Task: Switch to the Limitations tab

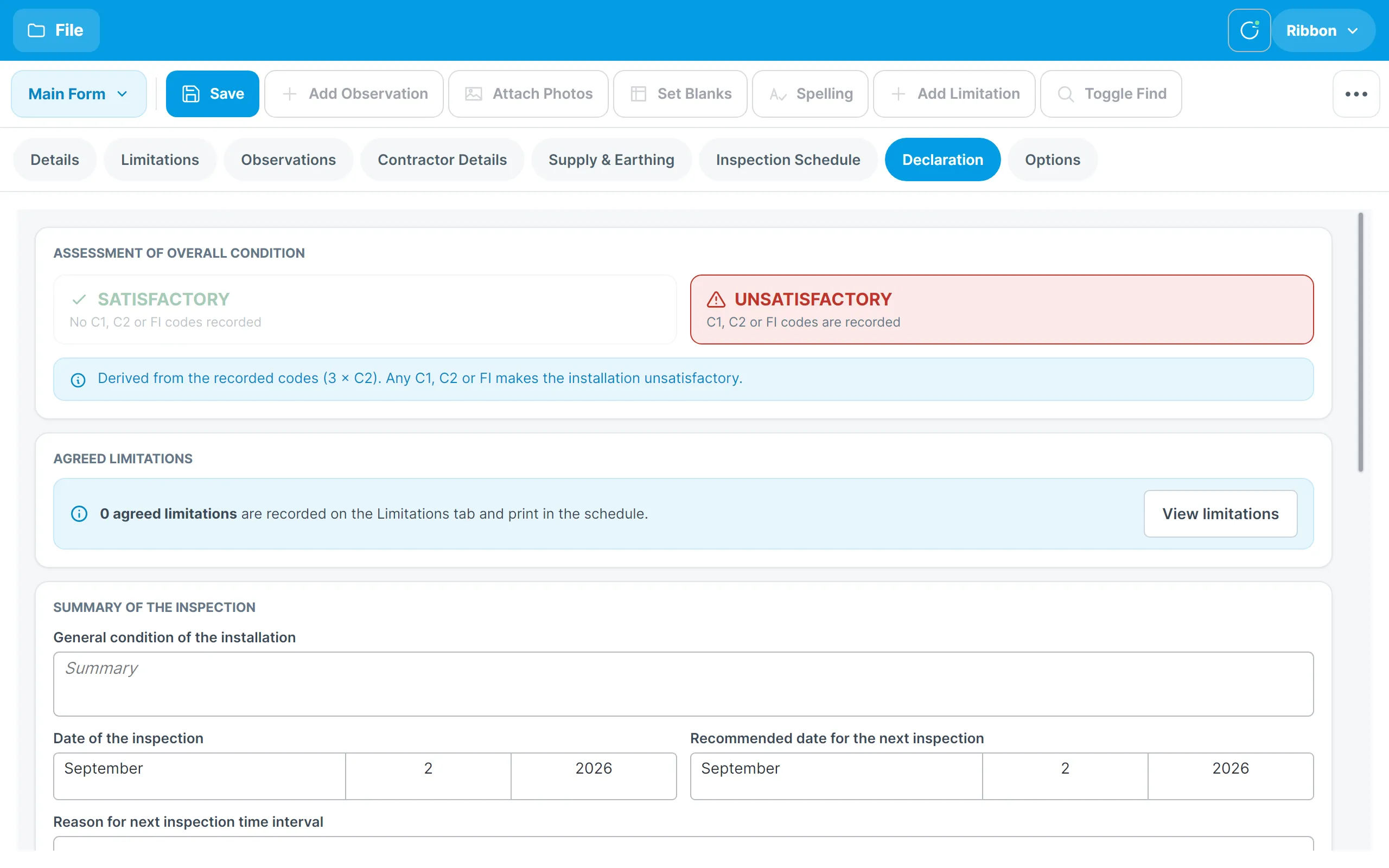Action: coord(160,159)
